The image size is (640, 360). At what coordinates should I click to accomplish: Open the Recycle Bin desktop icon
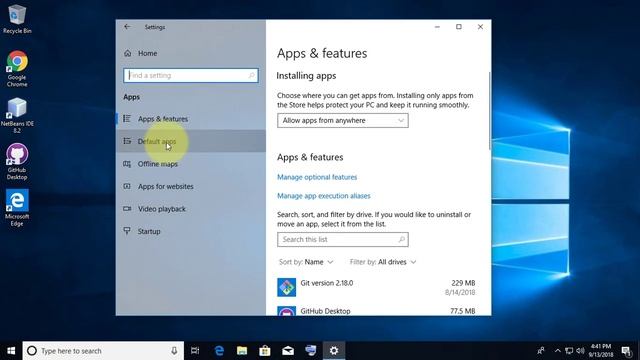[17, 19]
